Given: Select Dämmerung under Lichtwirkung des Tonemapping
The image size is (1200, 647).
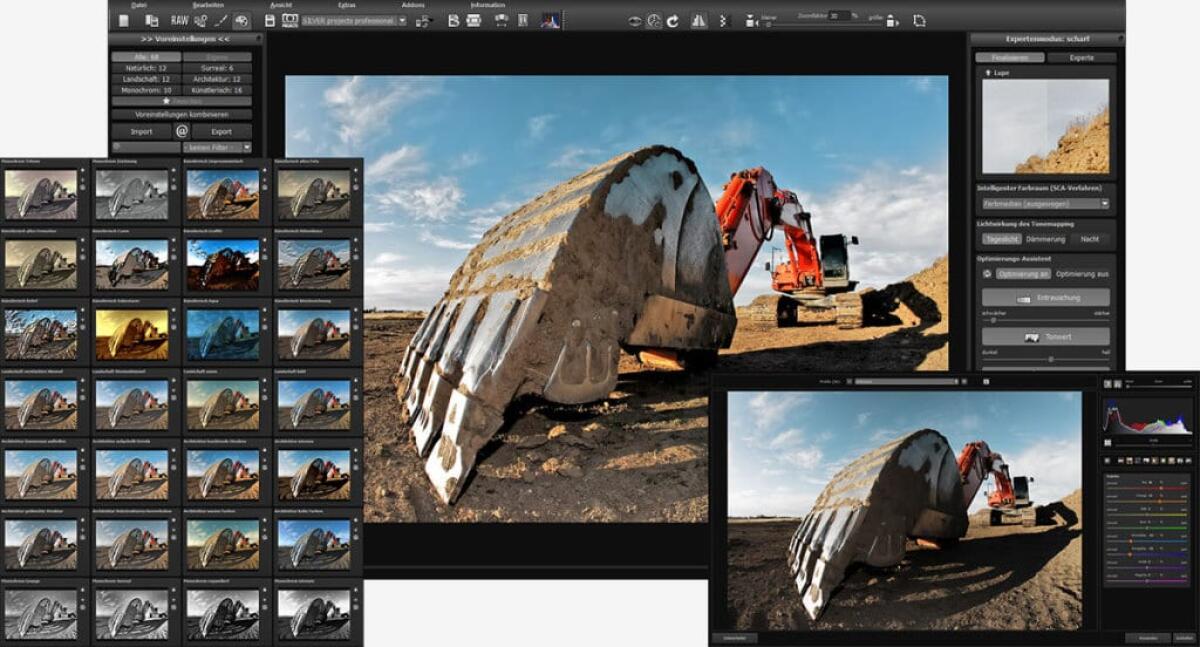Looking at the screenshot, I should click(1045, 239).
